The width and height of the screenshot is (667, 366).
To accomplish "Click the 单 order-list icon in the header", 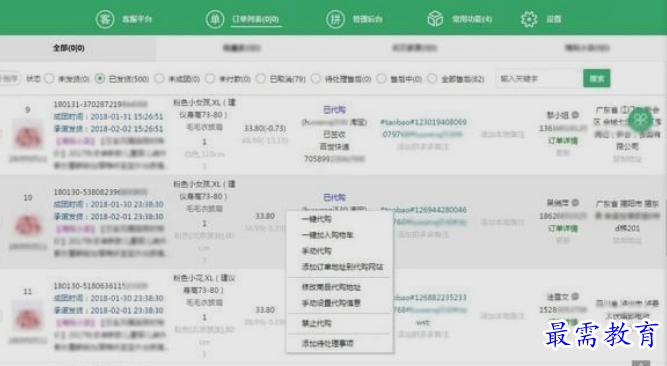I will click(x=215, y=19).
